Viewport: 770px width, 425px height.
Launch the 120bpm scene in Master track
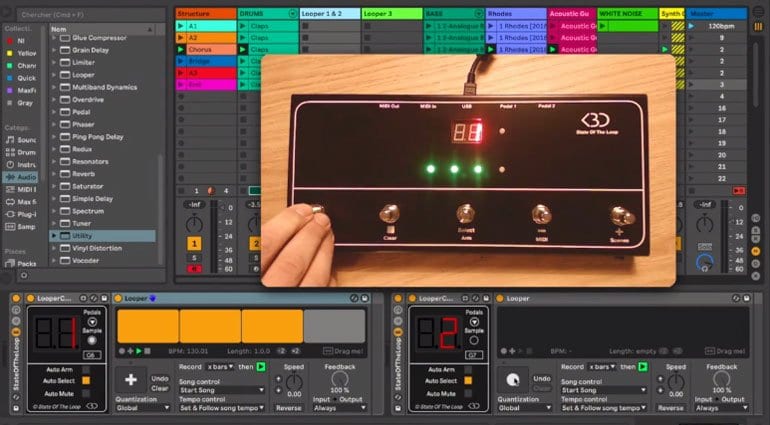click(x=691, y=26)
